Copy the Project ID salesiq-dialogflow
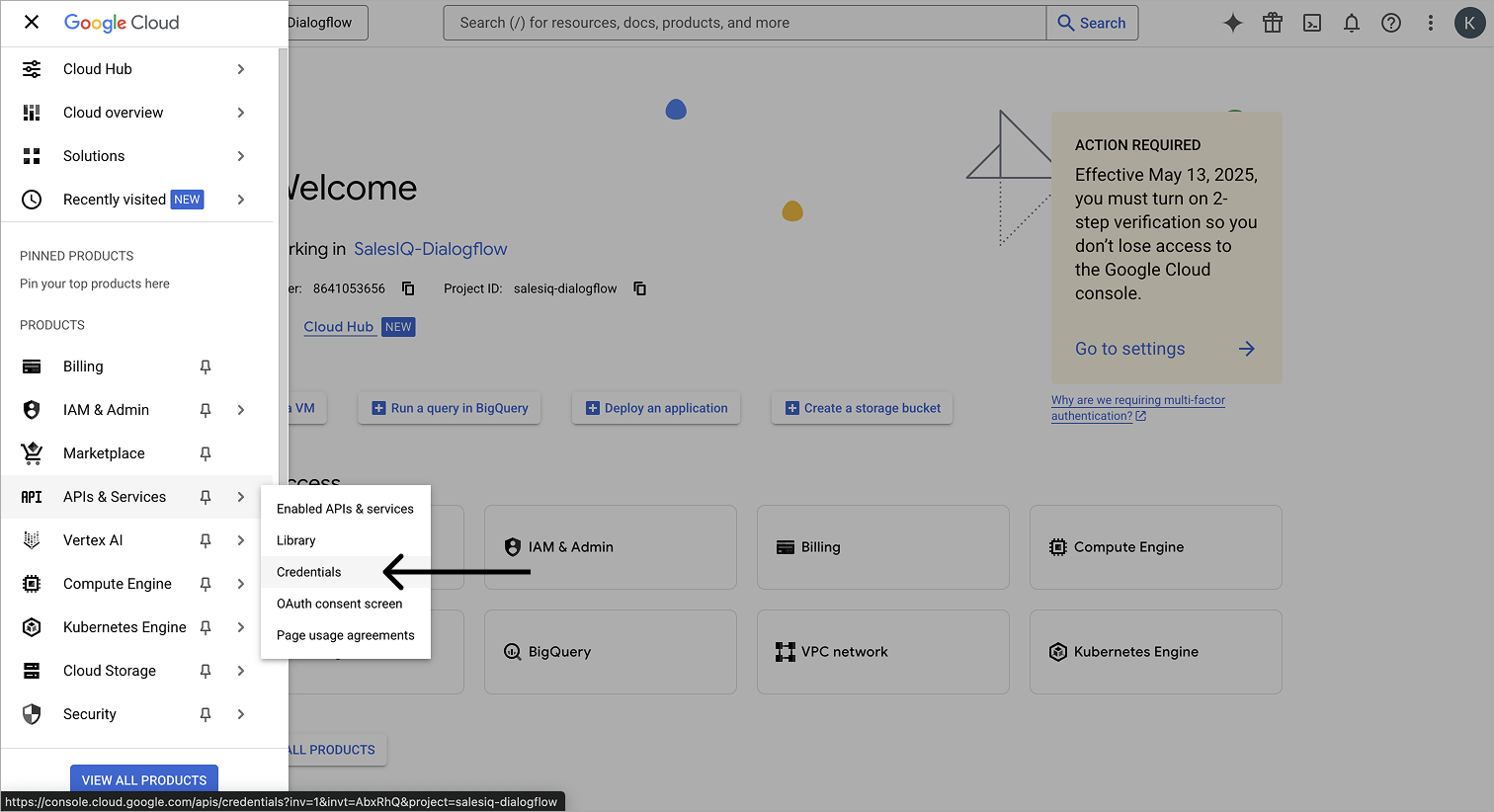 (640, 288)
